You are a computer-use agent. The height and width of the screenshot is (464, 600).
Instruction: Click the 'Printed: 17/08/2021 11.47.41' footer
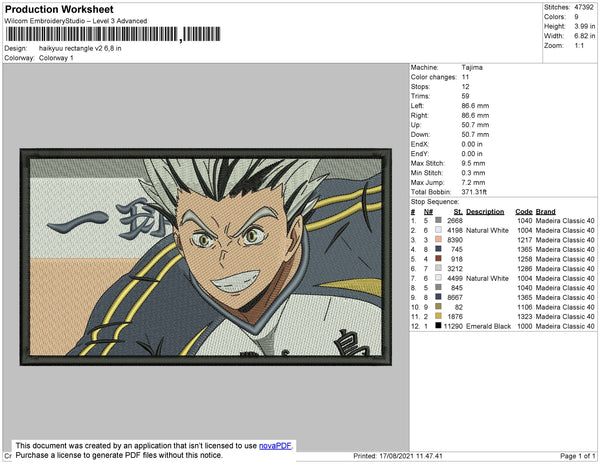coord(398,456)
